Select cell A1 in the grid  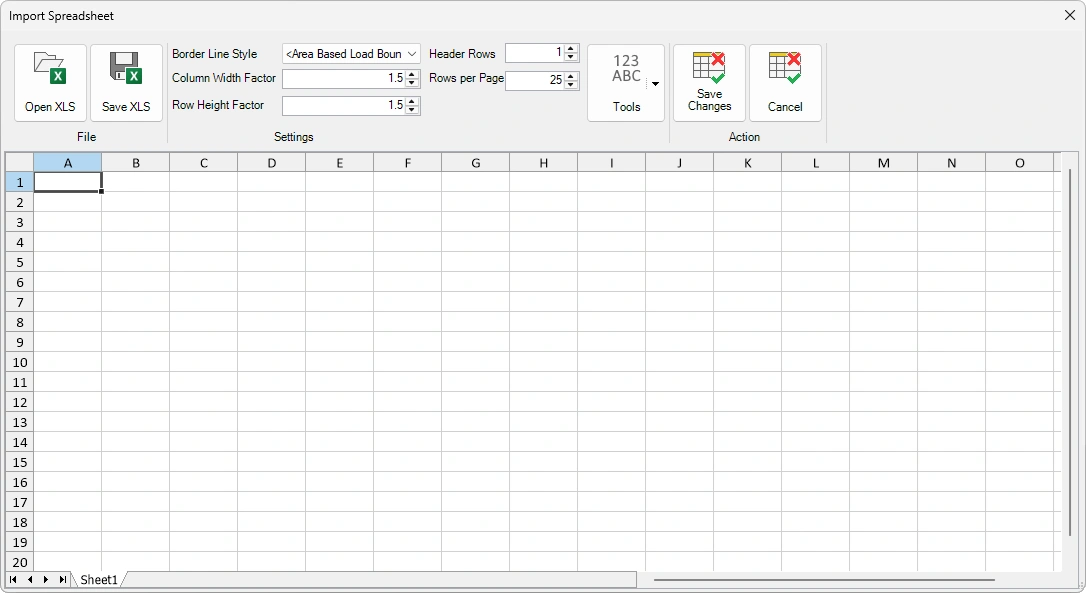pyautogui.click(x=67, y=182)
